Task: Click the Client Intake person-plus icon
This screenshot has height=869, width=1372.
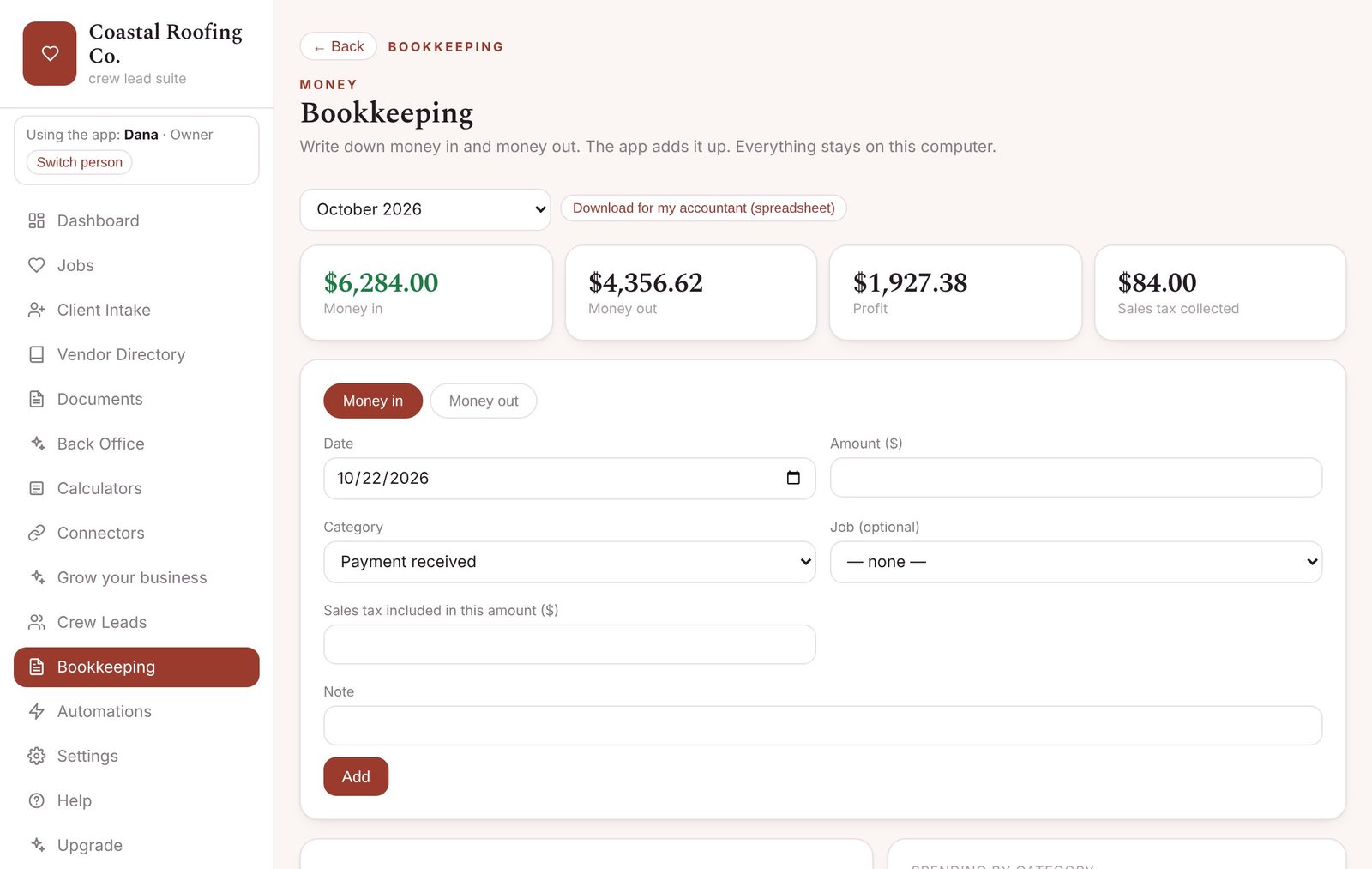Action: point(36,310)
